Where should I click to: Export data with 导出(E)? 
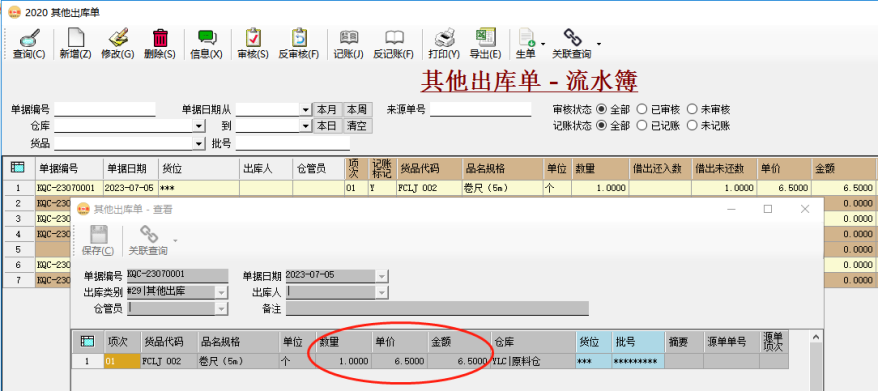(485, 44)
